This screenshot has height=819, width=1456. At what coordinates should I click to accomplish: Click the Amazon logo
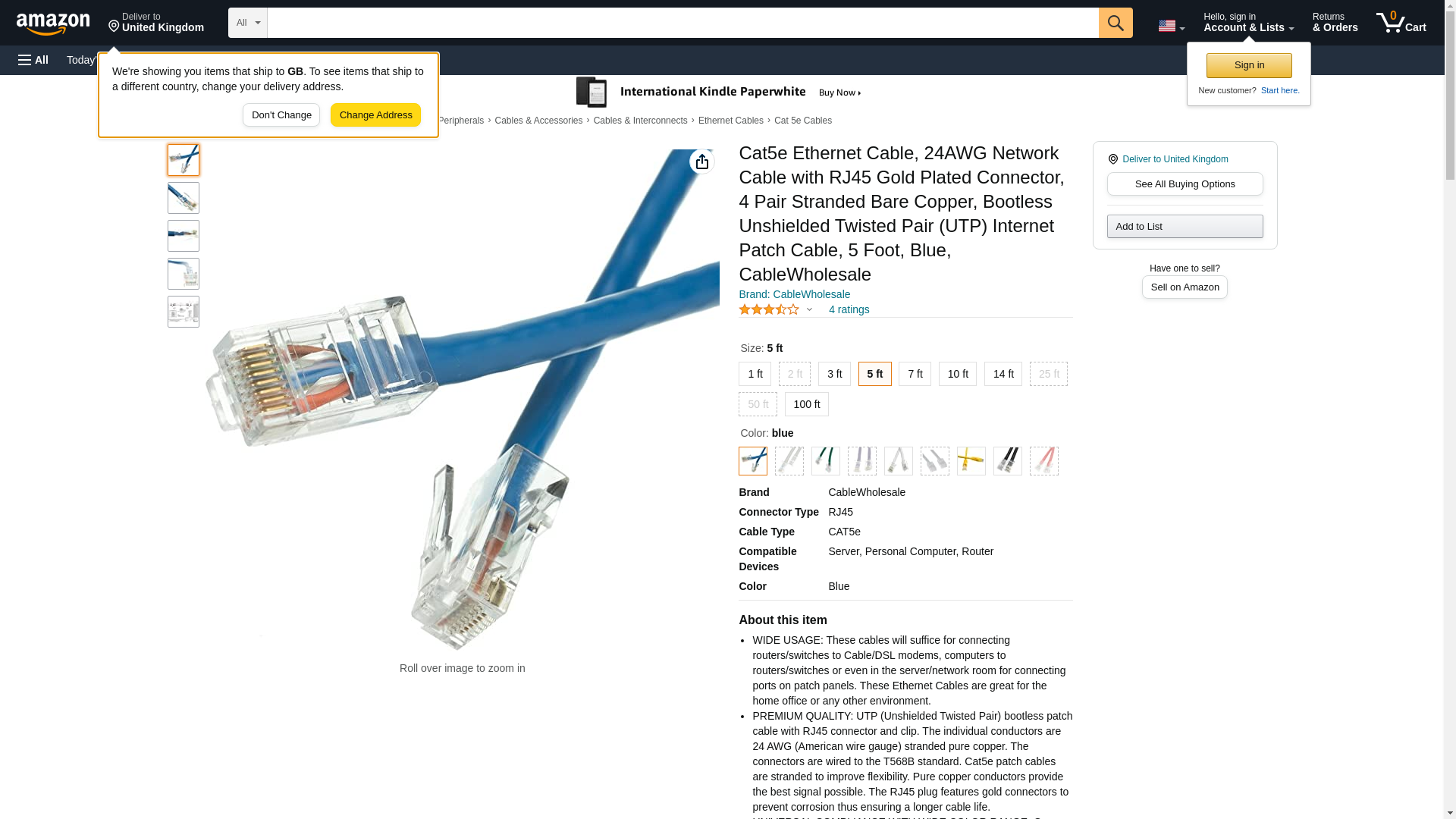pyautogui.click(x=53, y=24)
